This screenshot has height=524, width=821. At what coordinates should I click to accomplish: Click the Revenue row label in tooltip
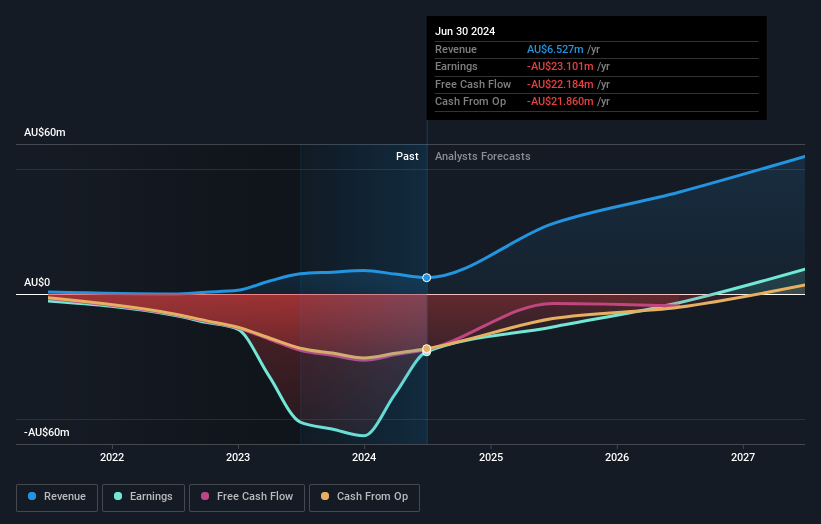(x=456, y=49)
